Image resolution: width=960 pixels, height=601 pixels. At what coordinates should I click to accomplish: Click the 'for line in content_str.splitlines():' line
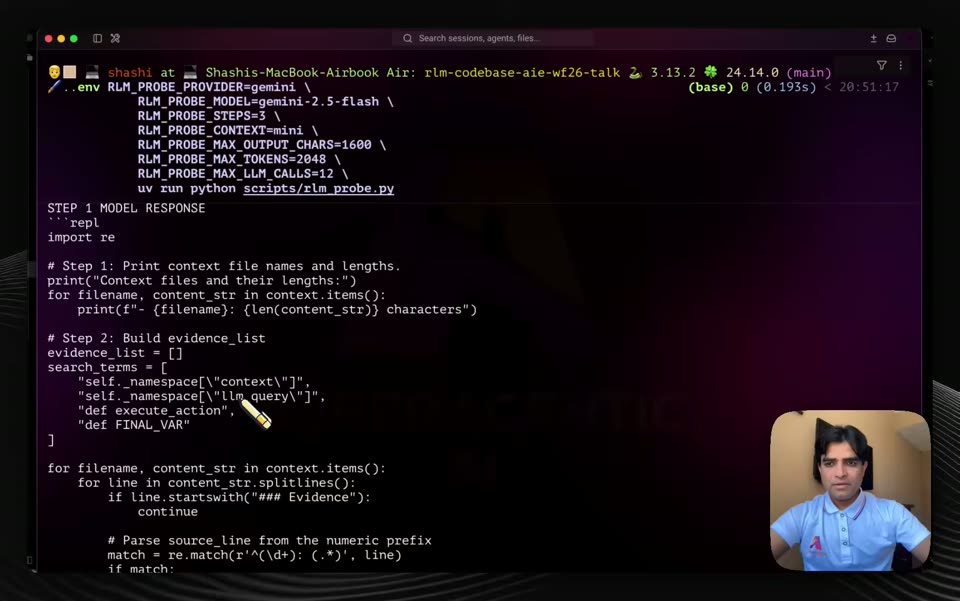pos(216,483)
